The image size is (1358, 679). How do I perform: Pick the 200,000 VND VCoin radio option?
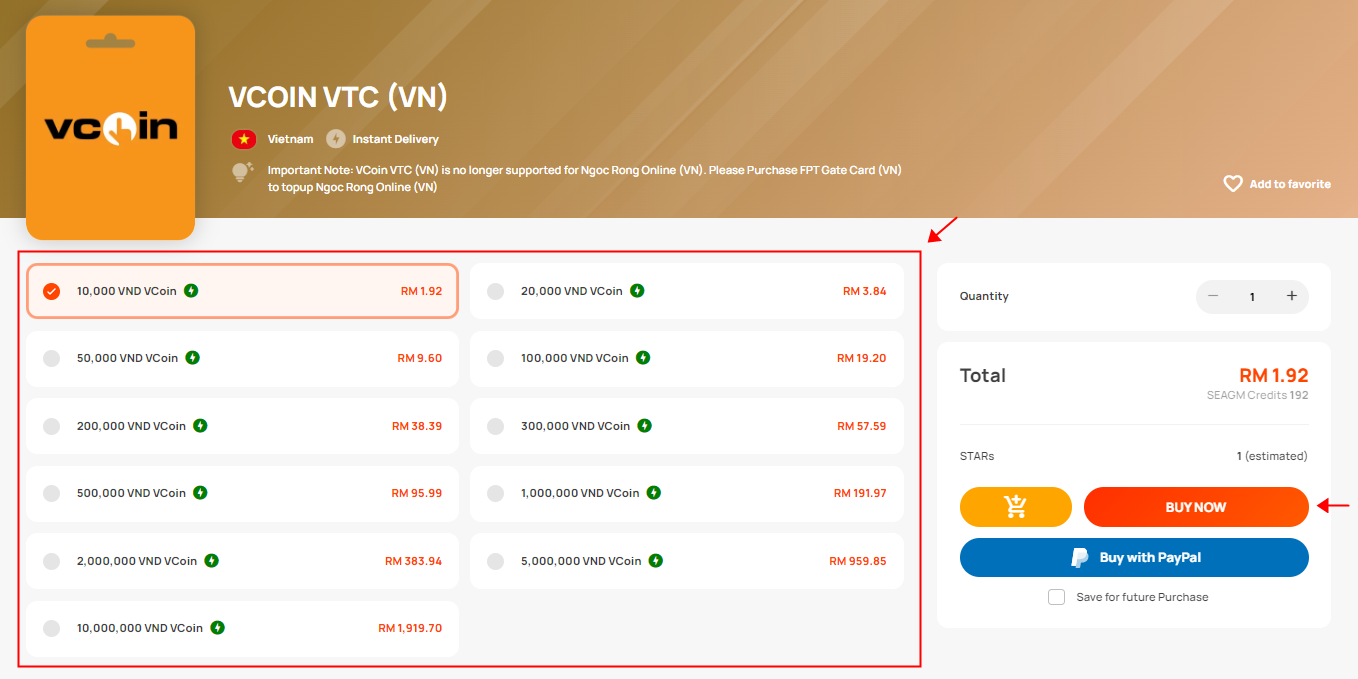tap(52, 426)
